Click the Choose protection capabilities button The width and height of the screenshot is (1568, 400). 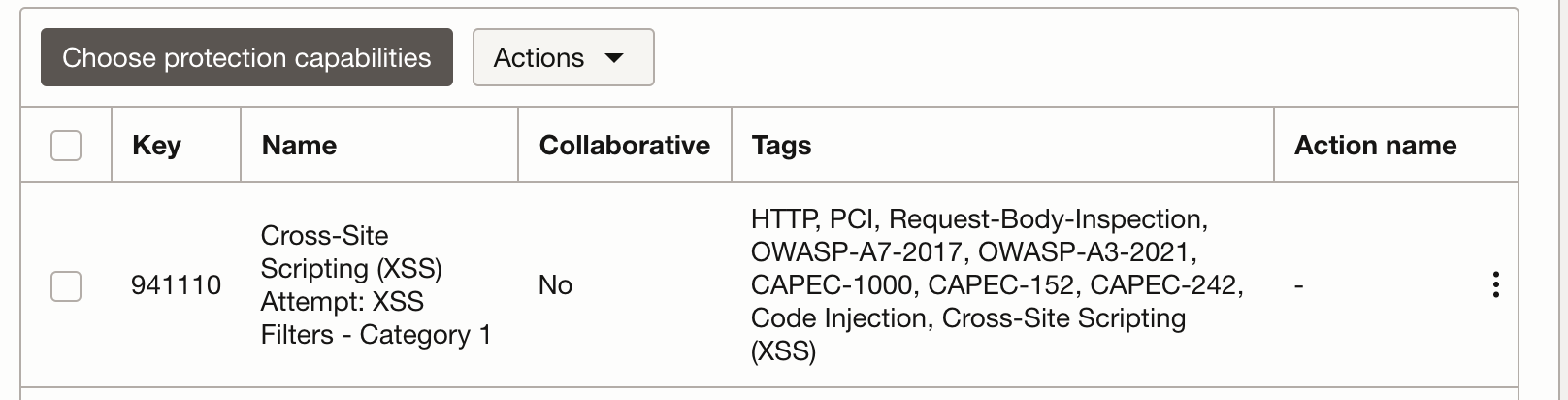tap(246, 58)
